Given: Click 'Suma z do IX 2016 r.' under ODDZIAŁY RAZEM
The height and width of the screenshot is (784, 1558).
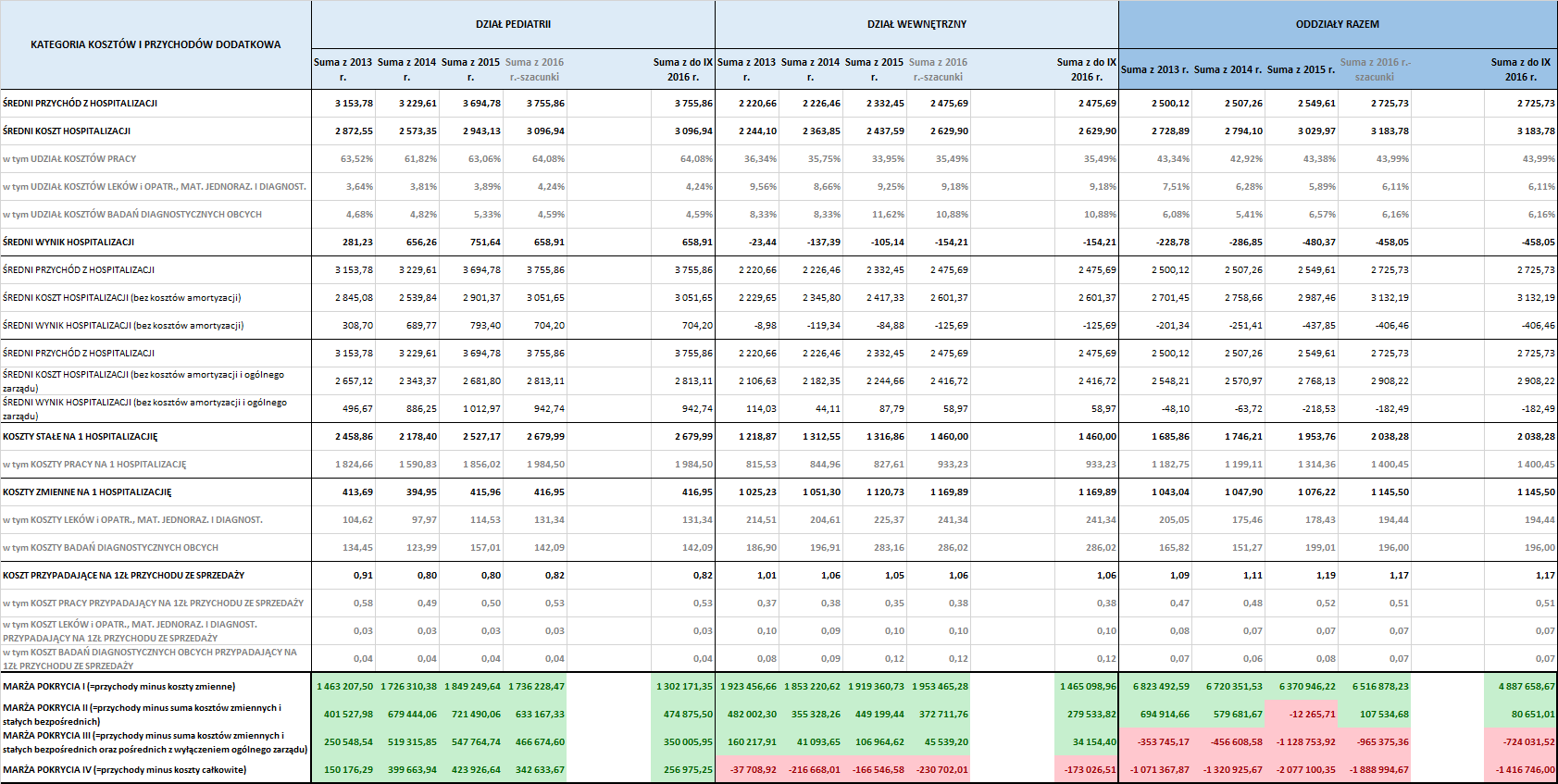Looking at the screenshot, I should pos(1520,69).
